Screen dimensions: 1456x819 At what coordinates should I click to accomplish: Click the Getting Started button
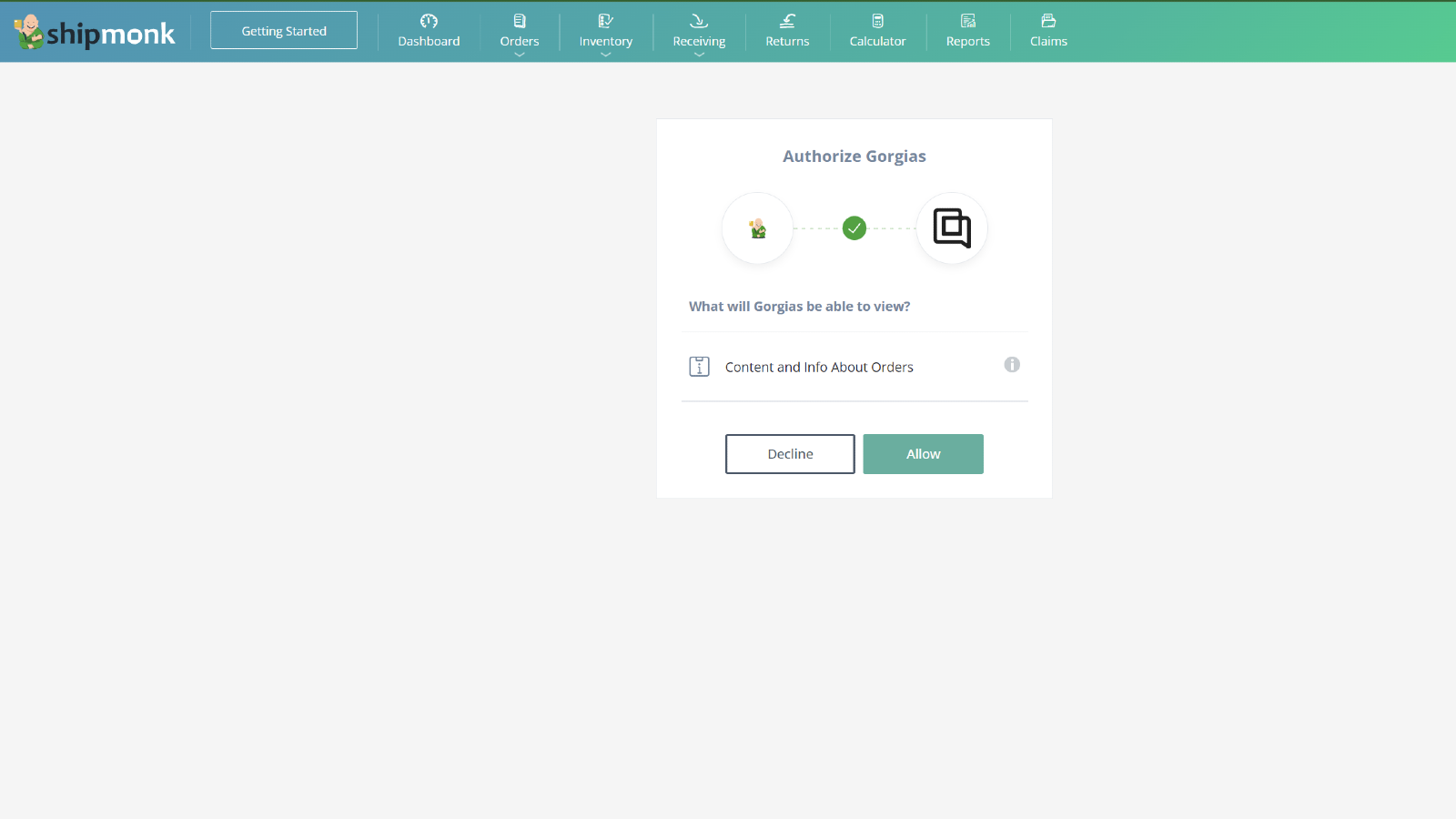(283, 29)
